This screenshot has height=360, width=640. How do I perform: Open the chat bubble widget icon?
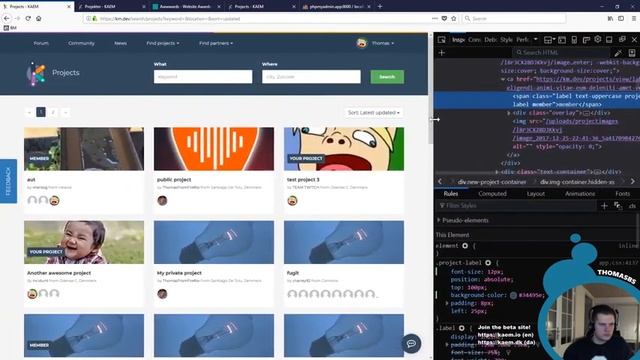point(411,343)
